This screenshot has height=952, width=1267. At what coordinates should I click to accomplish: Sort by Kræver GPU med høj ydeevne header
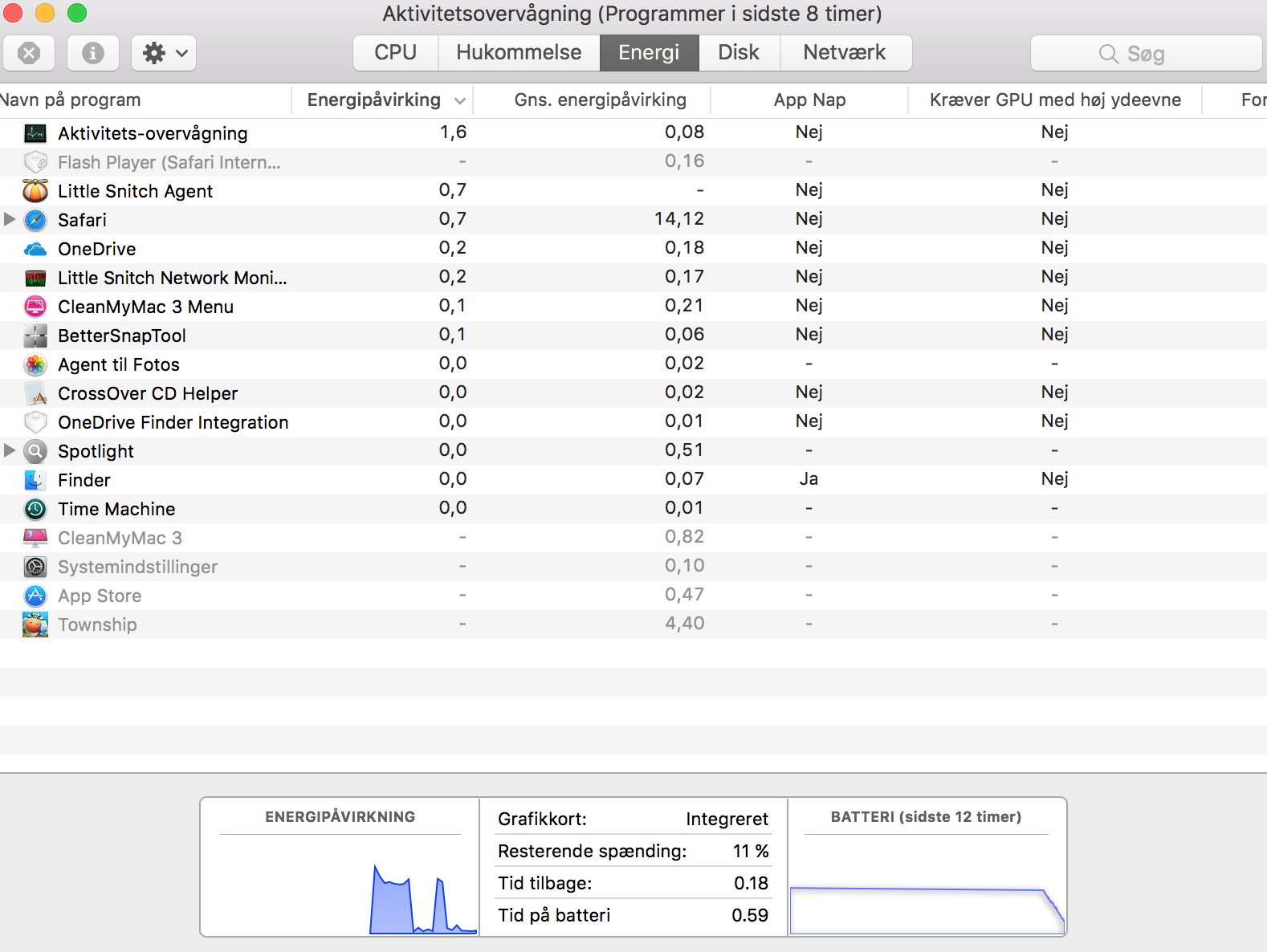point(1055,100)
